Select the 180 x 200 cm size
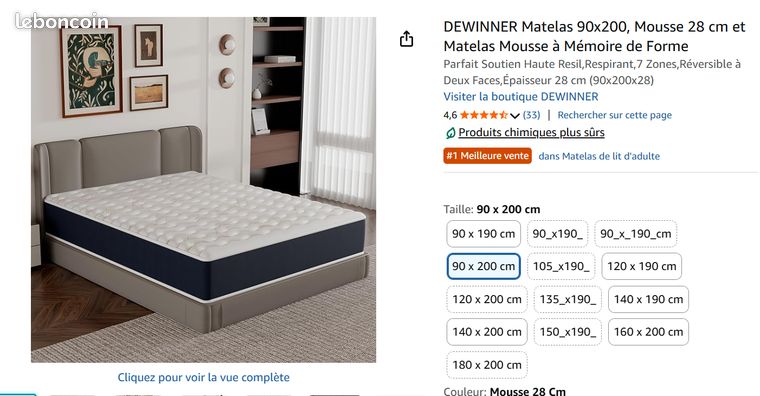Viewport: 760px width, 396px height. (x=487, y=365)
